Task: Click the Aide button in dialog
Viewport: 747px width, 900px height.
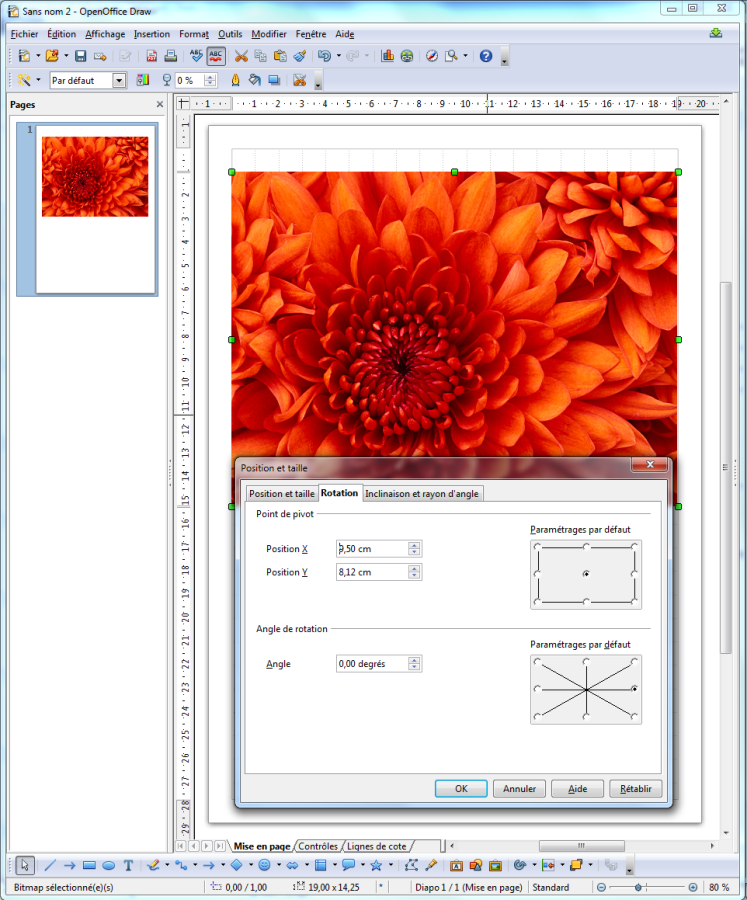Action: pyautogui.click(x=577, y=789)
